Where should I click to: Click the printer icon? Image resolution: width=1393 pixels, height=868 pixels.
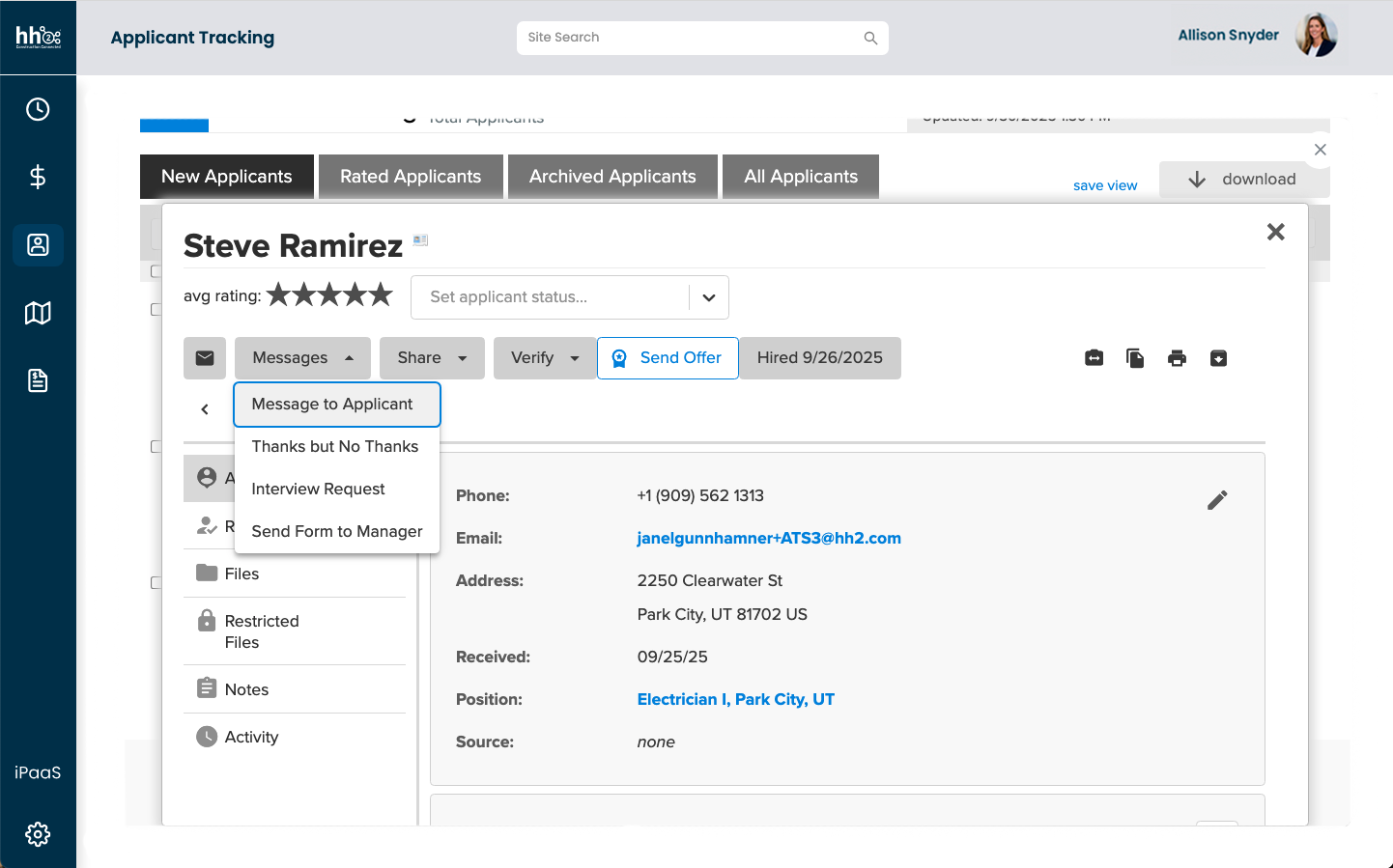pos(1177,358)
